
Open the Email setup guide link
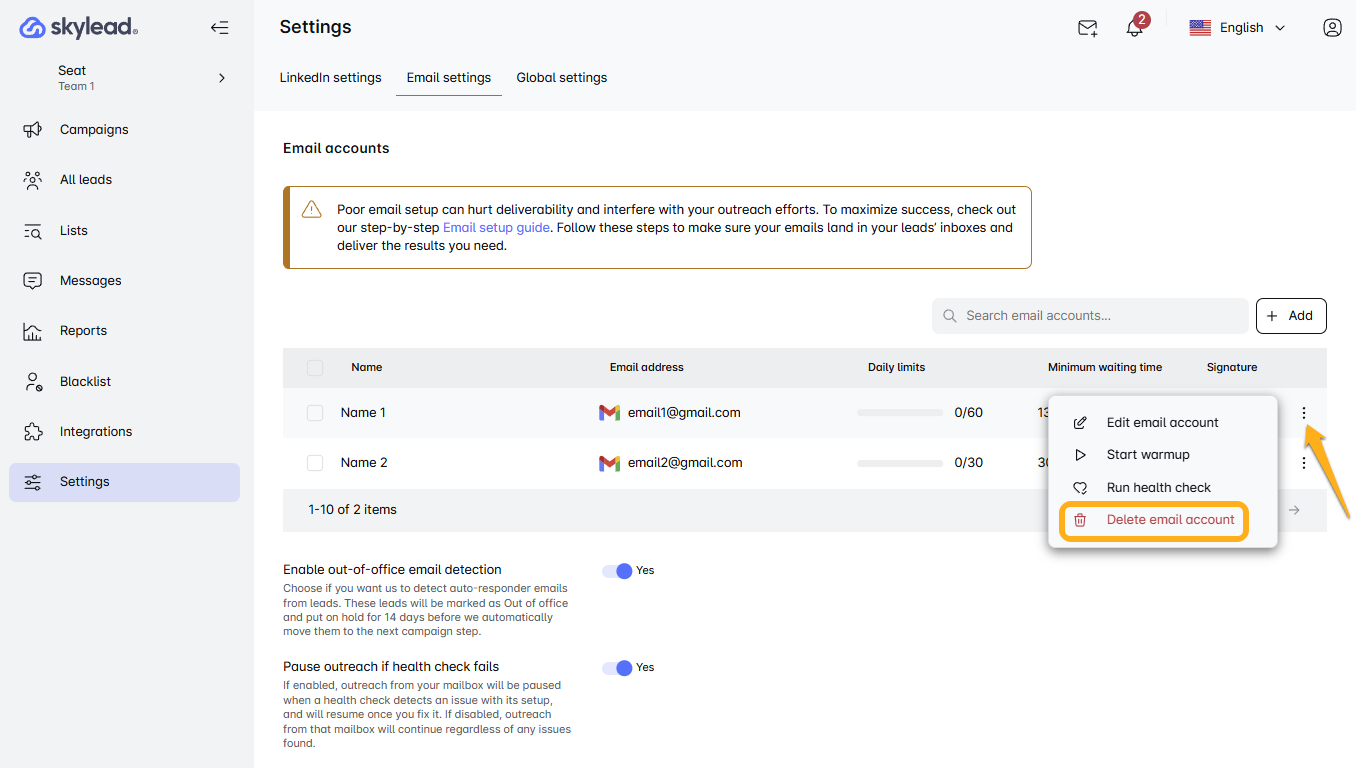(496, 227)
